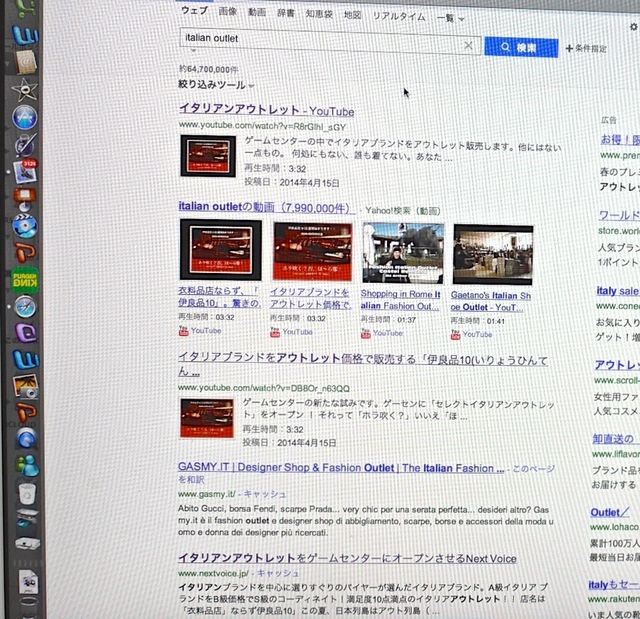Open QuickTime Player from the Dock

click(27, 439)
